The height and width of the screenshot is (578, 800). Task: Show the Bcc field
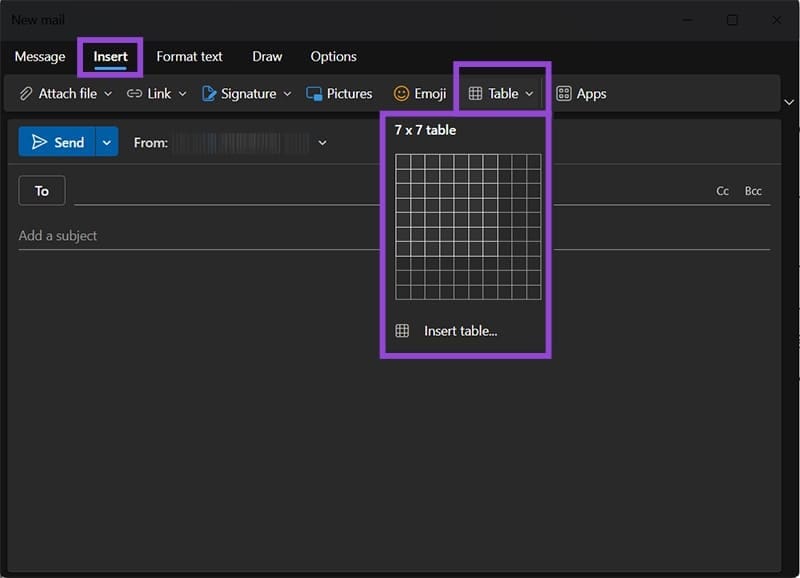coord(753,191)
